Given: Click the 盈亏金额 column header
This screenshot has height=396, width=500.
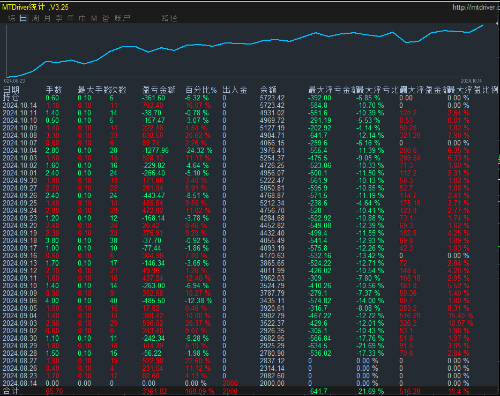Looking at the screenshot, I should (159, 90).
